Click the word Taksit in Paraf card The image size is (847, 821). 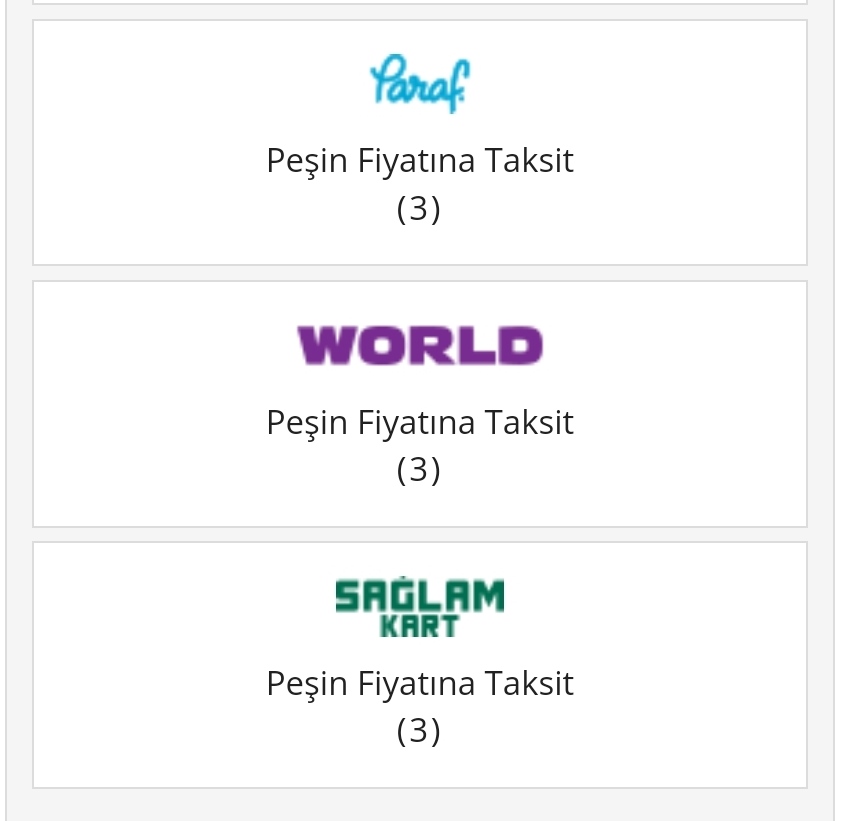click(x=528, y=160)
